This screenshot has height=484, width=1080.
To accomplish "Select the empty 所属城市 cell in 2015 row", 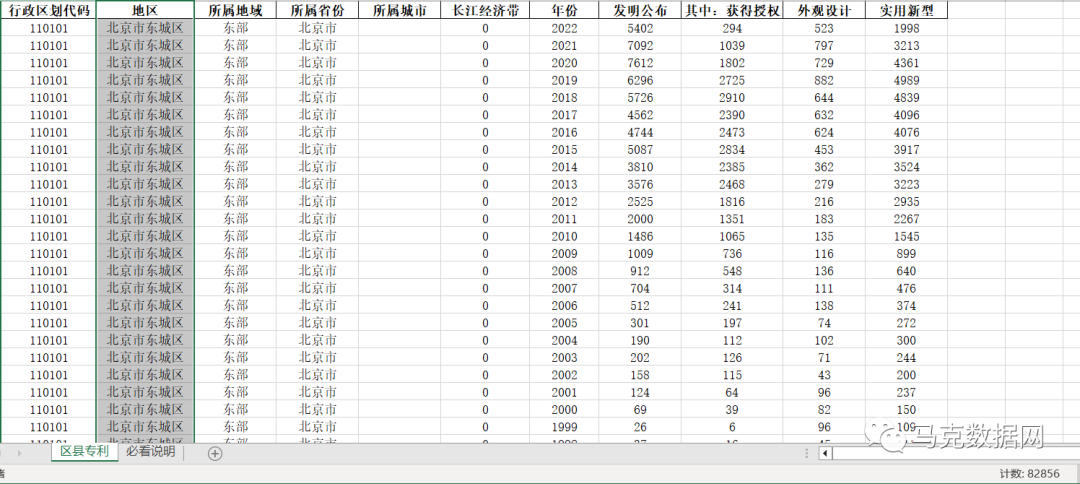I will (399, 149).
